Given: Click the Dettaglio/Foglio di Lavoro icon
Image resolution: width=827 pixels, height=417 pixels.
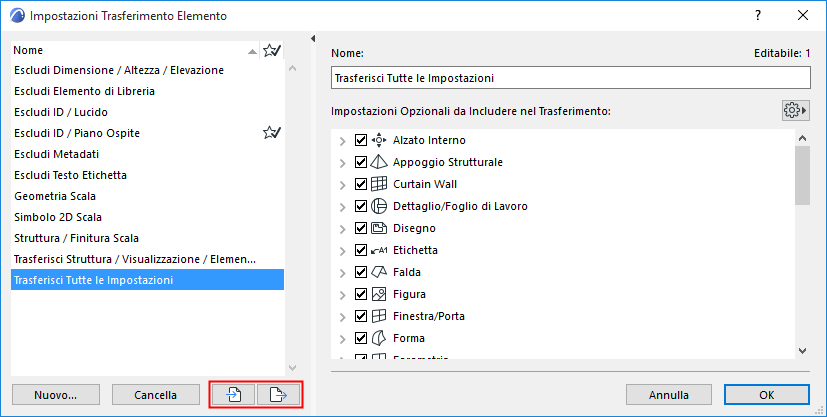Looking at the screenshot, I should pyautogui.click(x=379, y=206).
